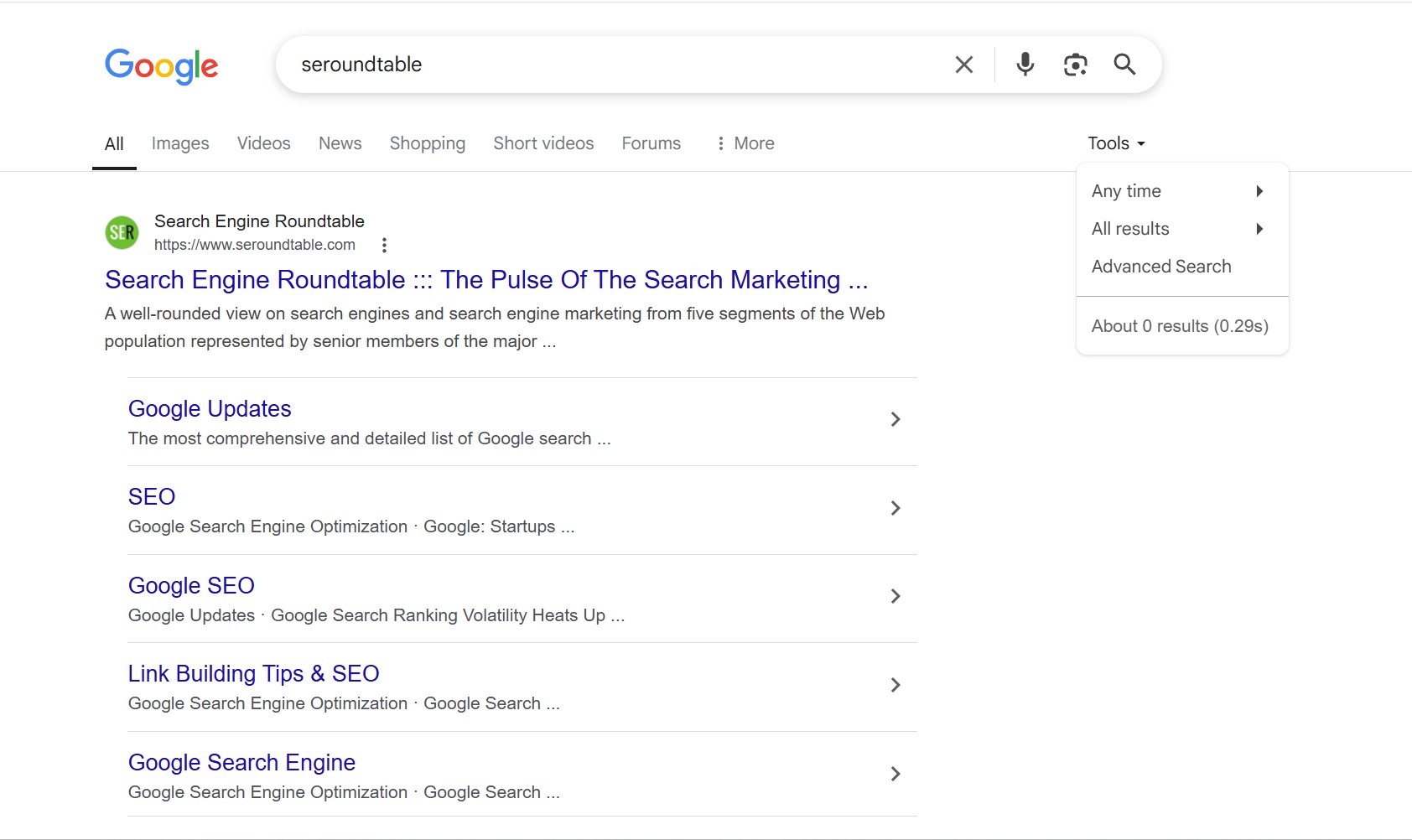Click the chevron arrow on Google Updates row
Image resolution: width=1412 pixels, height=840 pixels.
(895, 419)
